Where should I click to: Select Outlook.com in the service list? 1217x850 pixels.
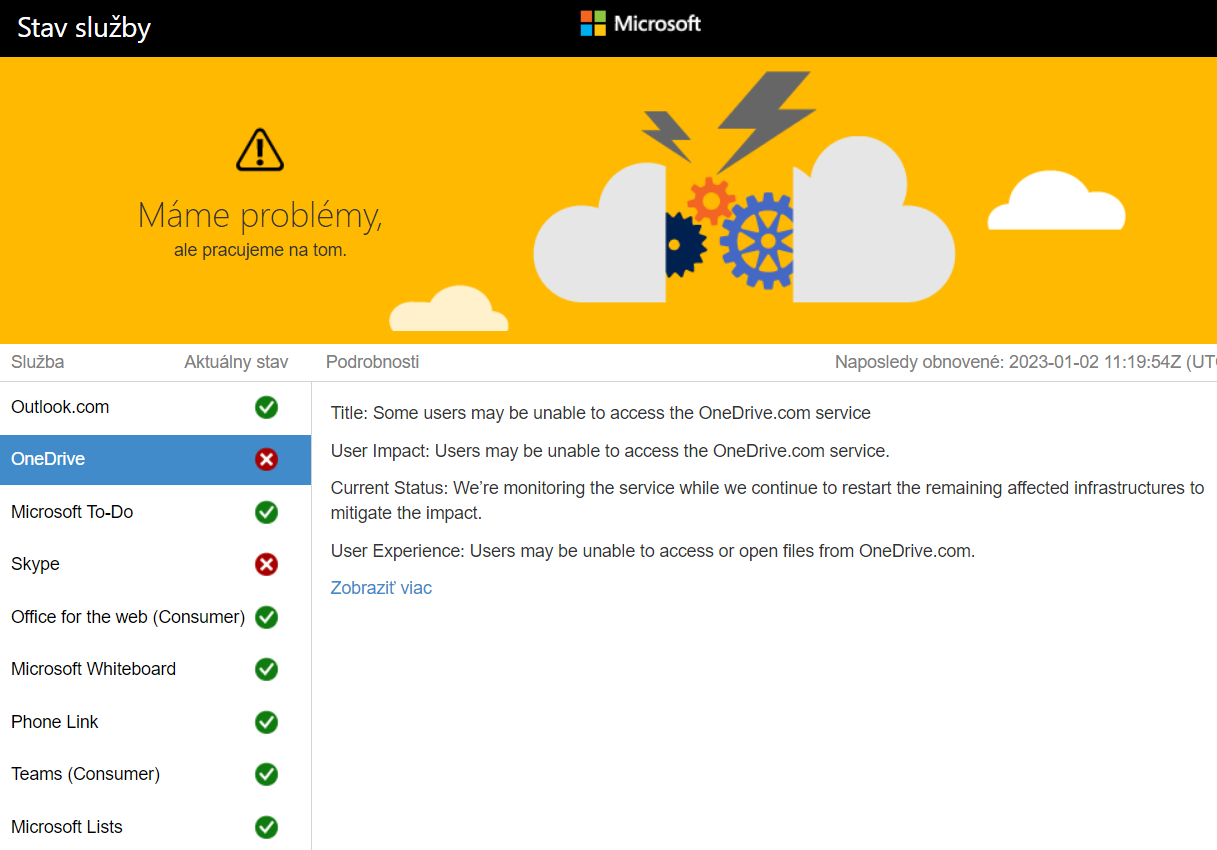coord(60,407)
